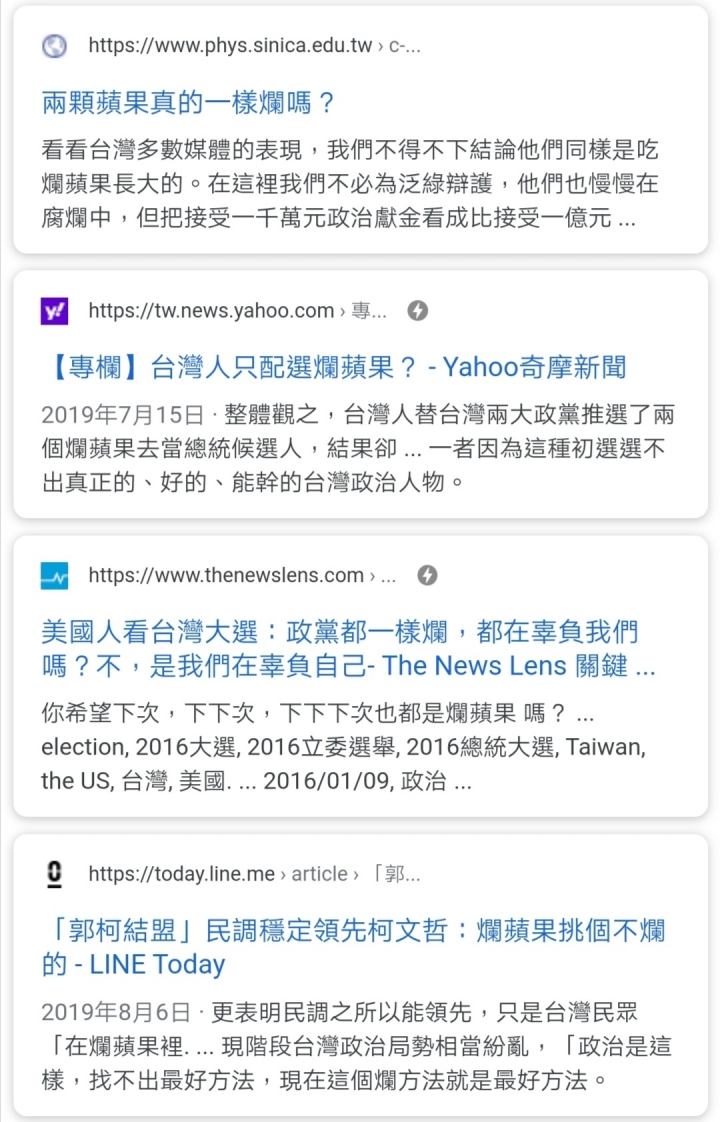The height and width of the screenshot is (1122, 720).
Task: Click the purple Yahoo favicon icon
Action: [x=54, y=311]
